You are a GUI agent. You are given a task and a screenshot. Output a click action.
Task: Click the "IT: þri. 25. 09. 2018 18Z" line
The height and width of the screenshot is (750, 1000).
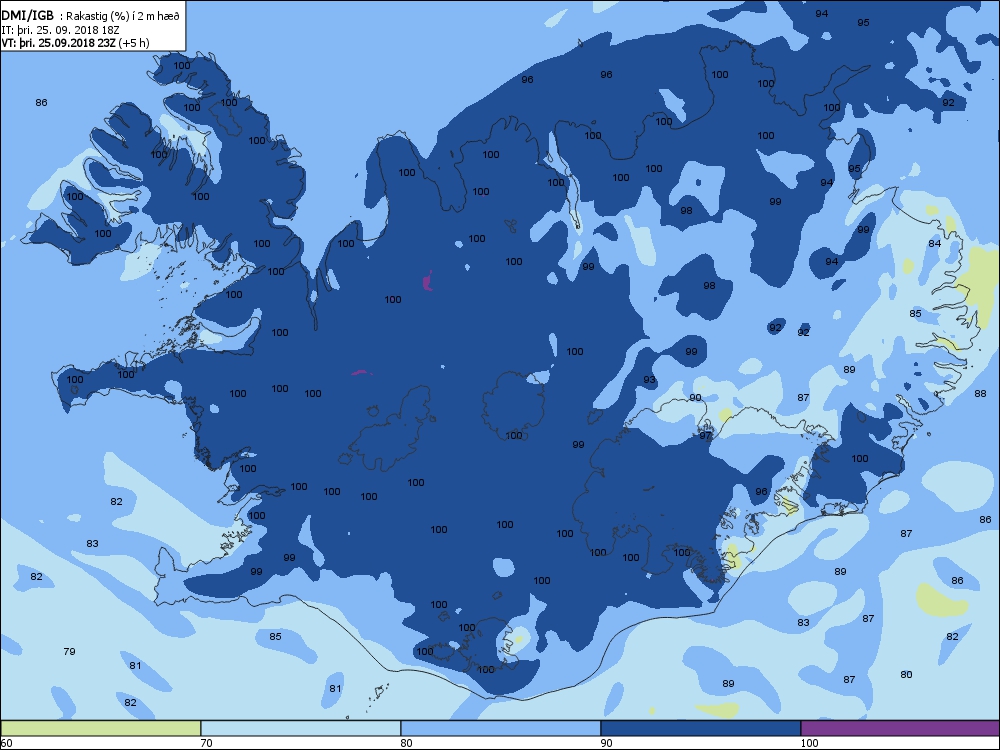tap(61, 29)
